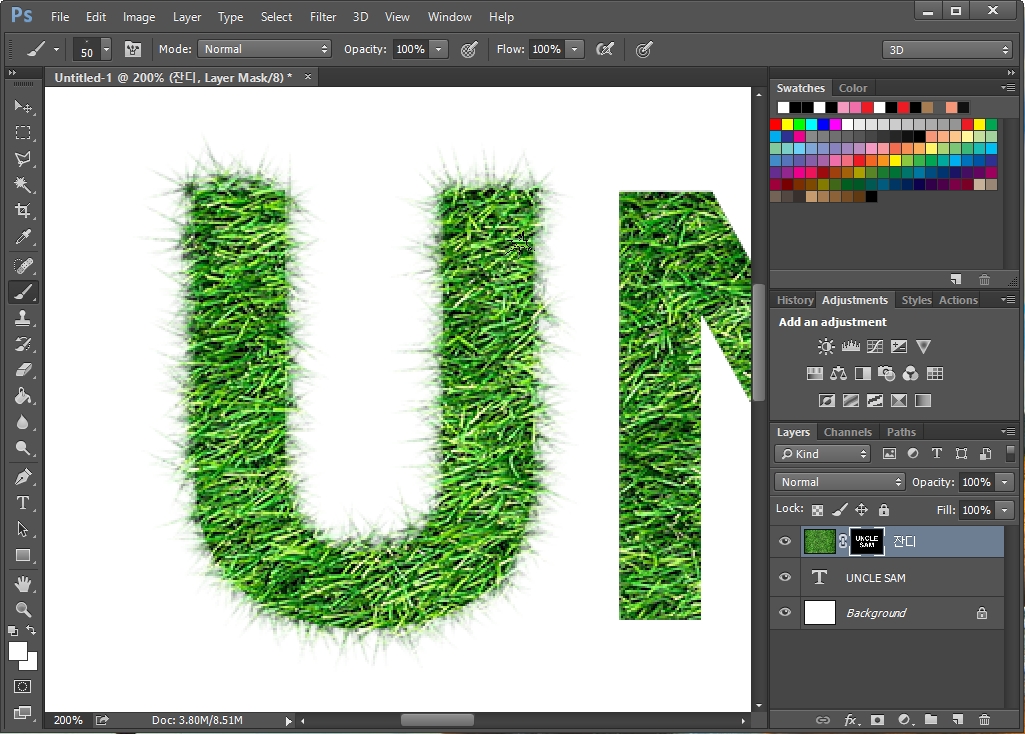Open the Flow slider dropdown

(x=575, y=49)
